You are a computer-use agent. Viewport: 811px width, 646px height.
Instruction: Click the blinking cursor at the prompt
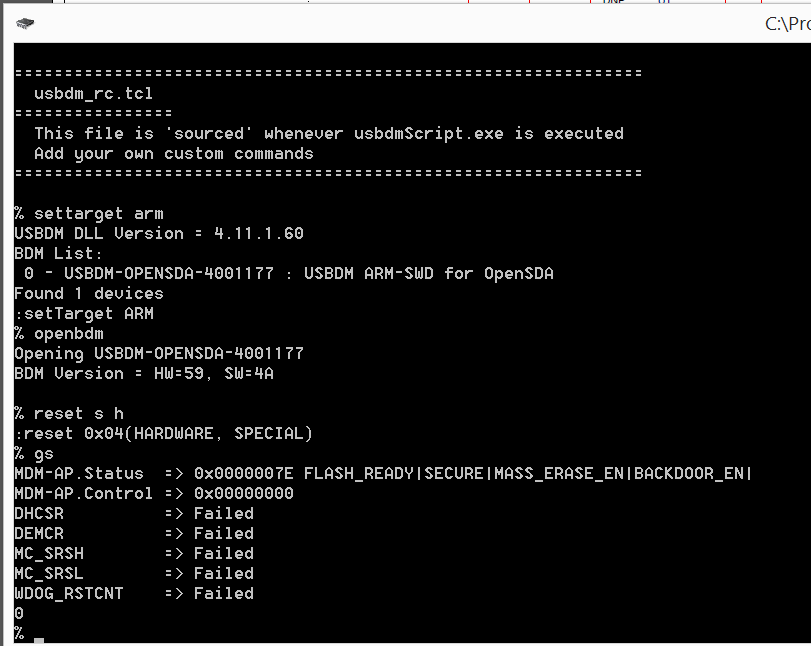38,639
